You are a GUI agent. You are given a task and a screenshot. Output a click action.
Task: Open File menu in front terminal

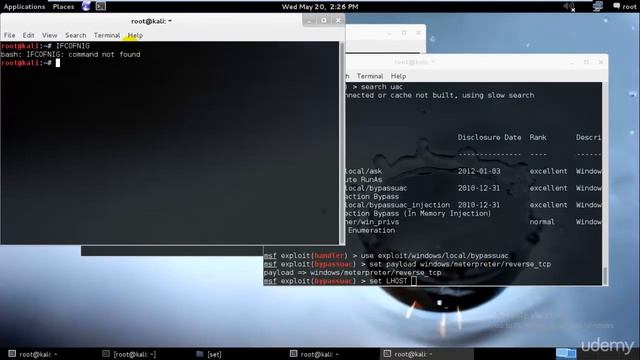pos(9,35)
